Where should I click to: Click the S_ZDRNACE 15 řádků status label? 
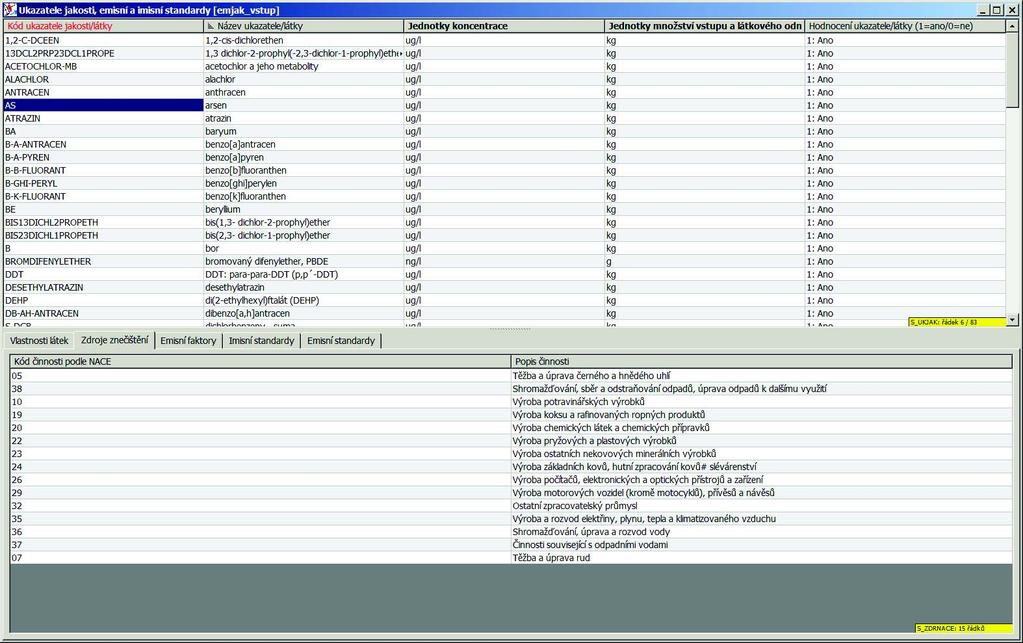(x=964, y=629)
